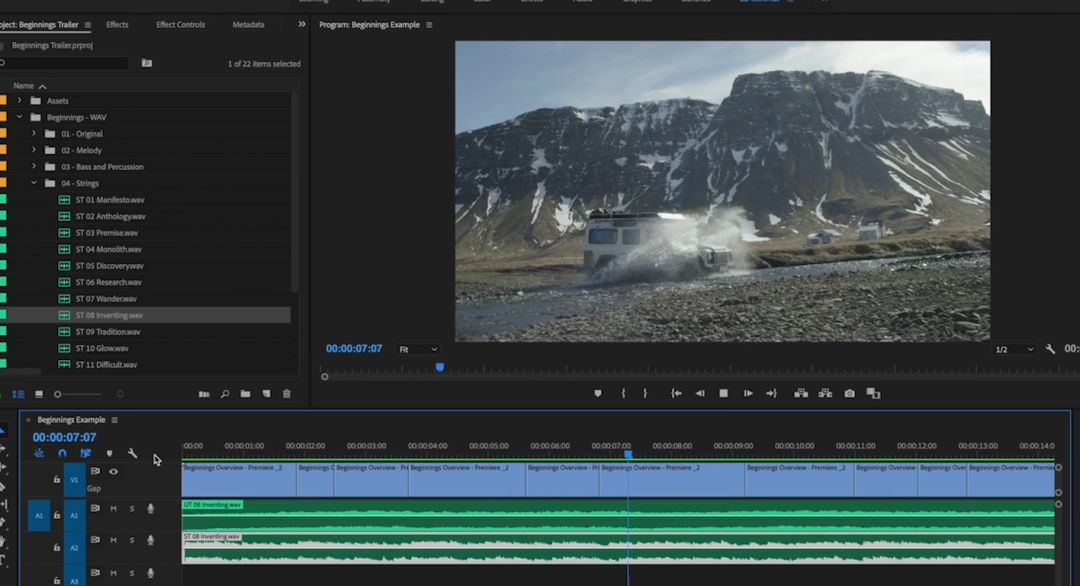Add a marker in the Program monitor
Image resolution: width=1080 pixels, height=586 pixels.
598,394
